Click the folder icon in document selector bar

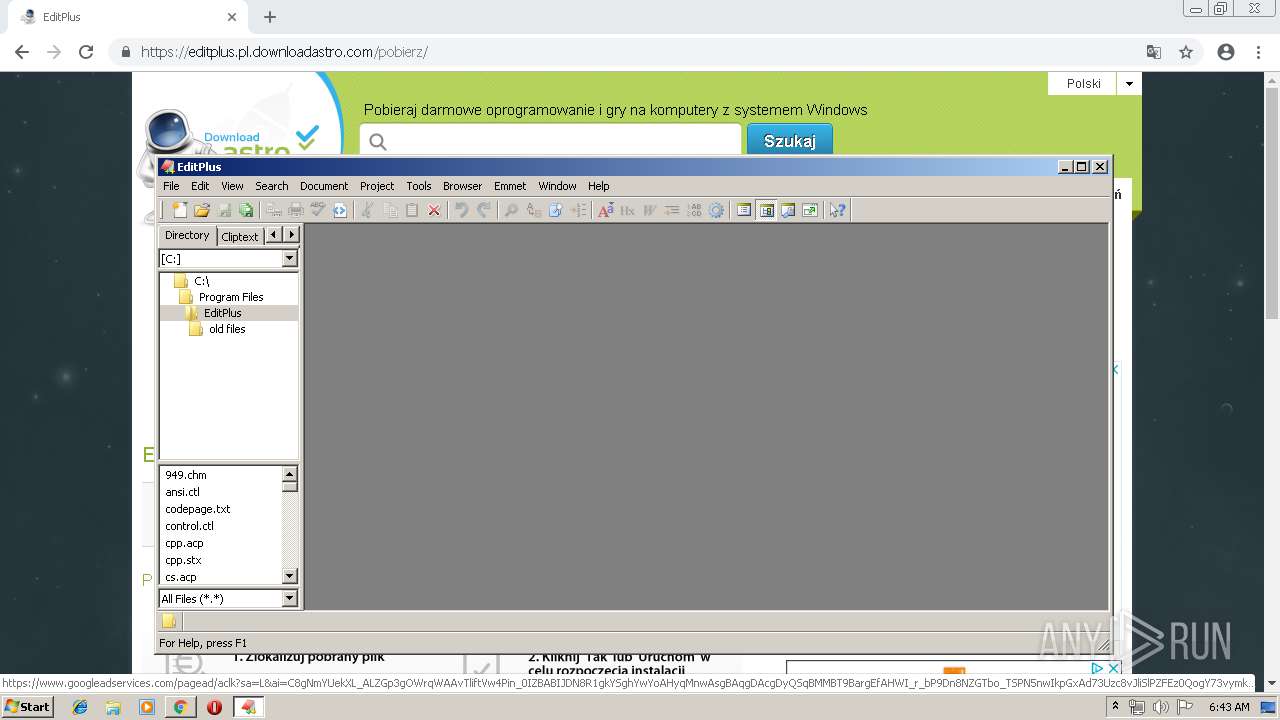169,622
